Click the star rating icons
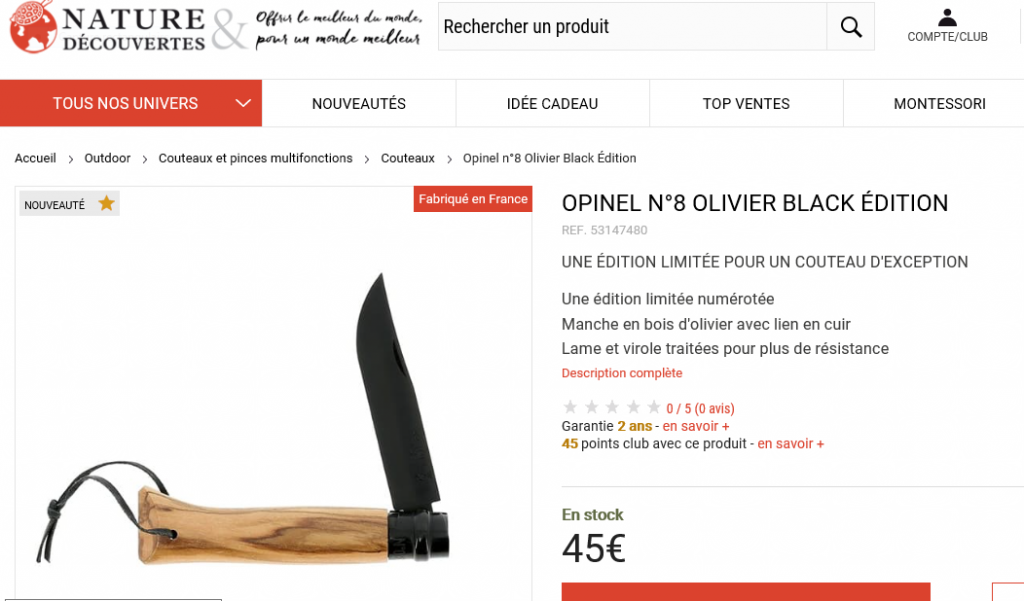The width and height of the screenshot is (1024, 601). 611,408
